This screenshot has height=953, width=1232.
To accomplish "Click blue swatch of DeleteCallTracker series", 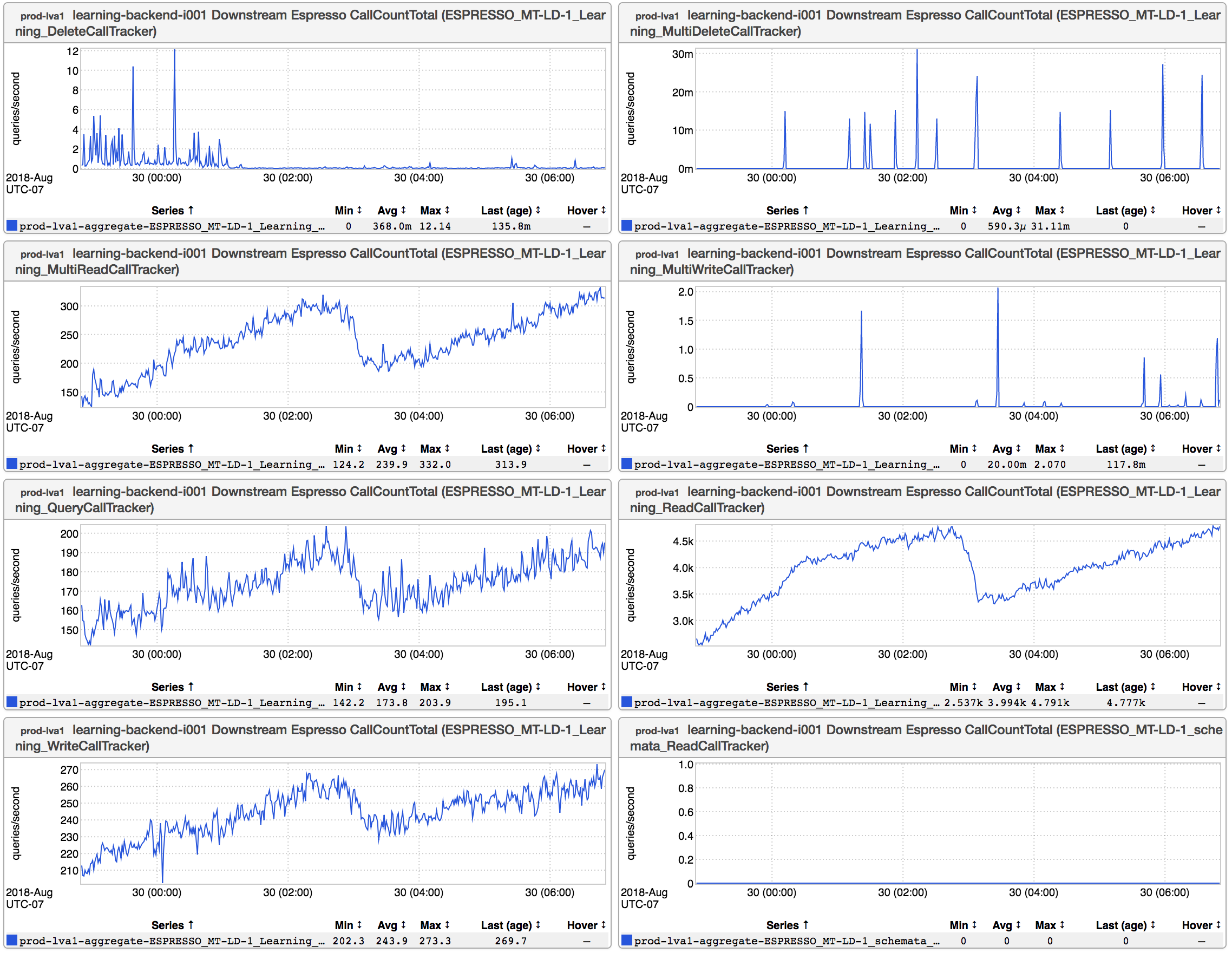I will click(11, 226).
